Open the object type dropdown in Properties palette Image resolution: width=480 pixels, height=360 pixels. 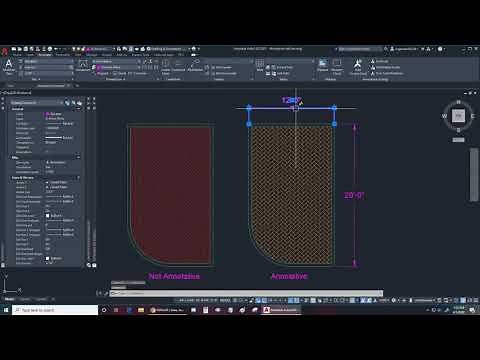36,103
